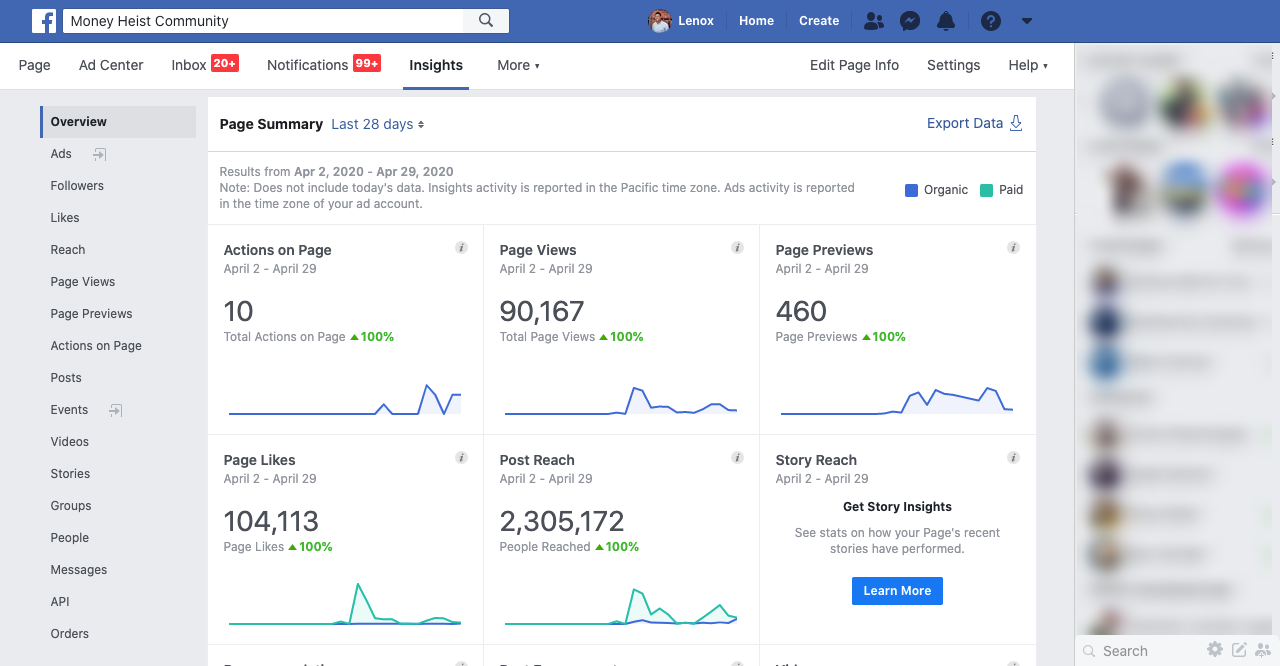The image size is (1280, 666).
Task: Click new message compose icon in chat bar
Action: [x=1239, y=650]
